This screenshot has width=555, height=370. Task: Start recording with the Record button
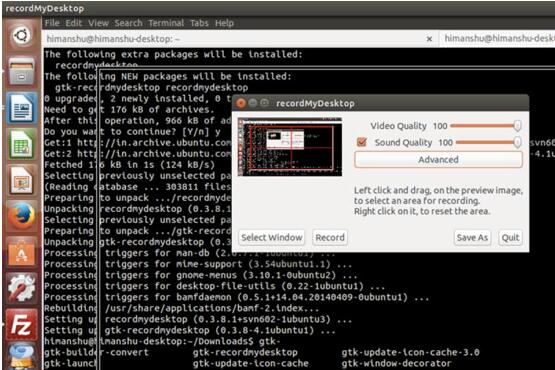point(330,238)
